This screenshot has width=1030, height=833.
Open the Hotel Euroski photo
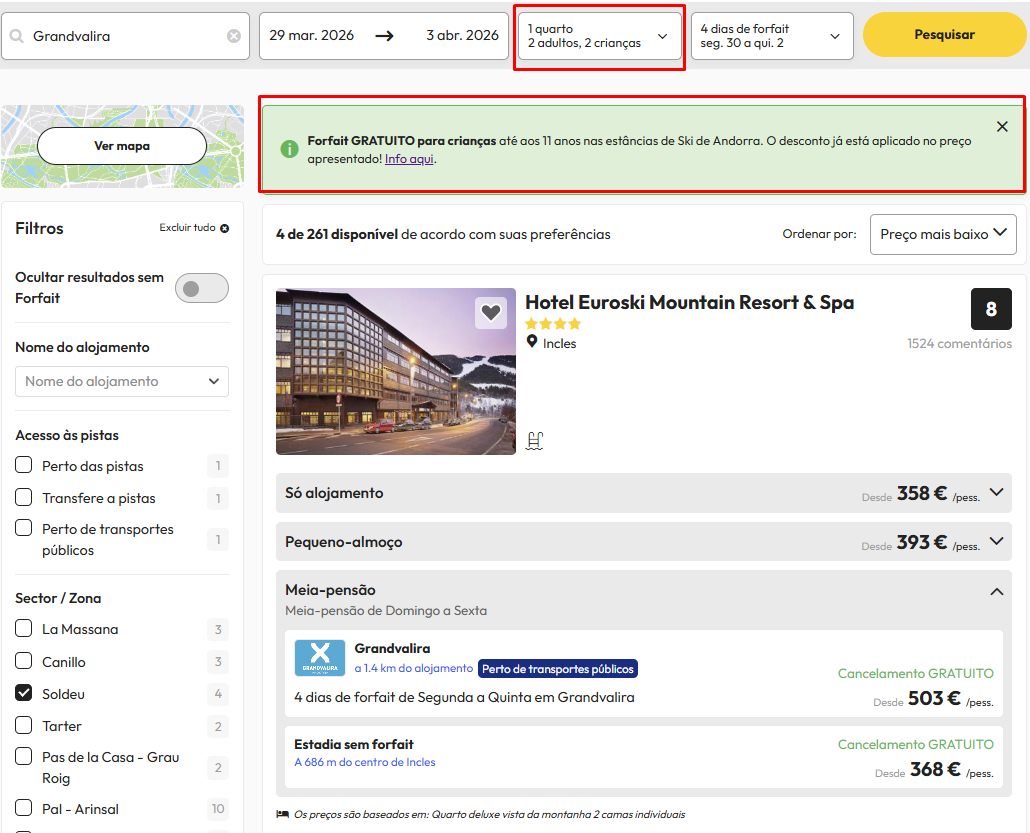[396, 371]
